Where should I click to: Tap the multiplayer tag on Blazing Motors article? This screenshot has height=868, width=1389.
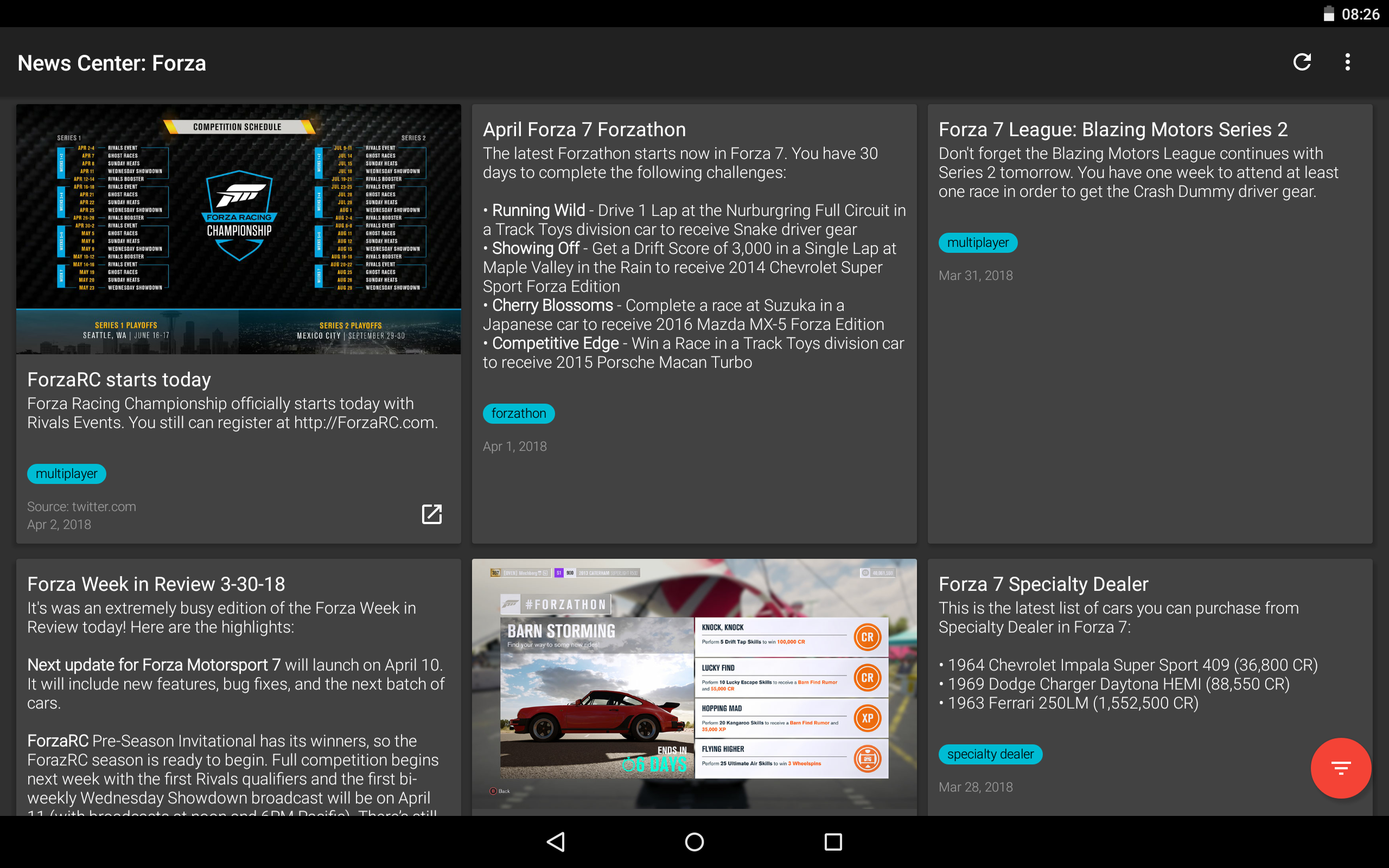[x=978, y=243]
